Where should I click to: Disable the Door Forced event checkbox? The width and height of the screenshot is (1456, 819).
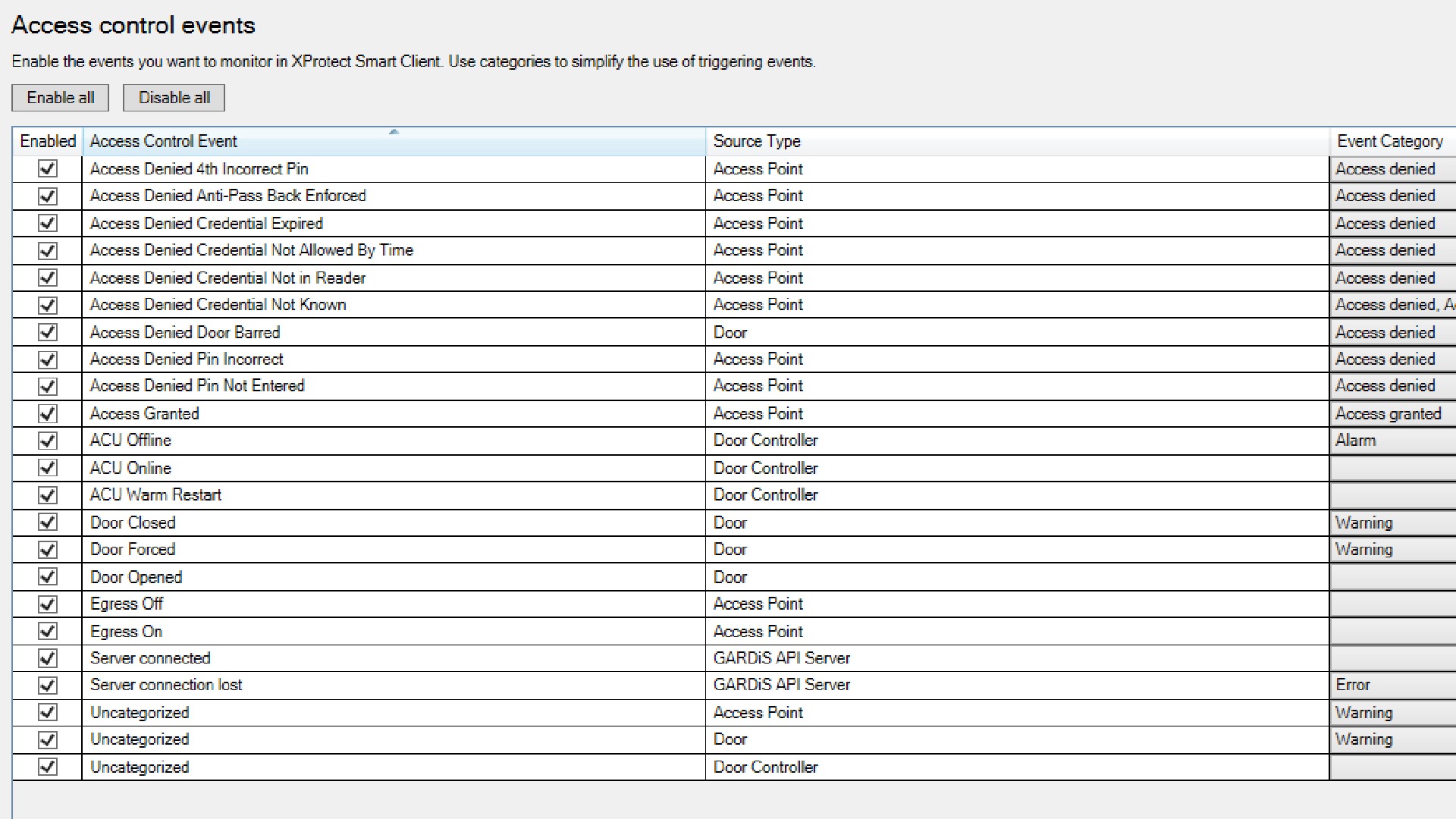[x=48, y=550]
